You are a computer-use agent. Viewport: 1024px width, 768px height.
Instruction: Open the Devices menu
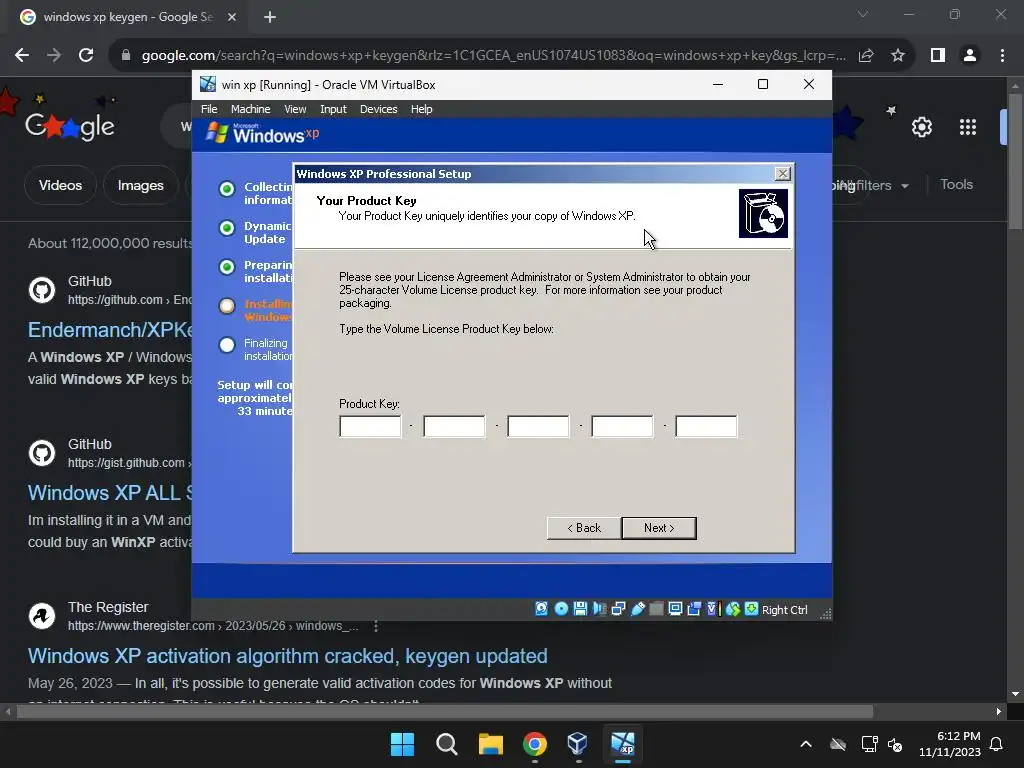coord(379,109)
